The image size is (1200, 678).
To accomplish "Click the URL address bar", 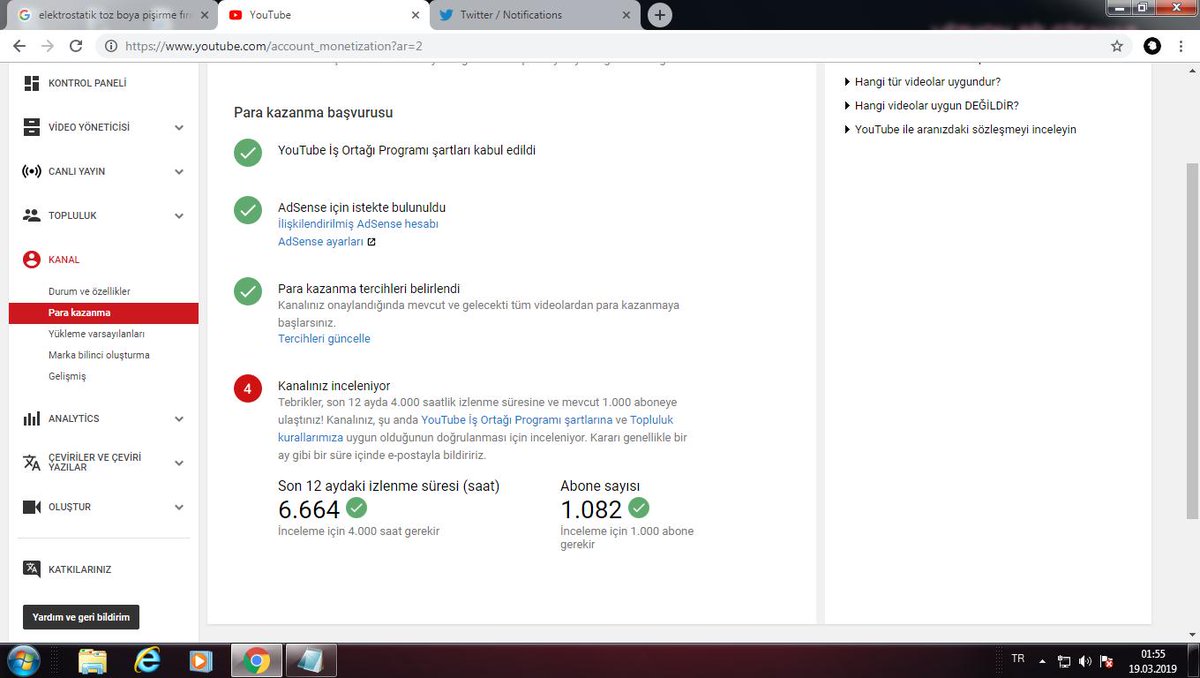I will coord(600,45).
